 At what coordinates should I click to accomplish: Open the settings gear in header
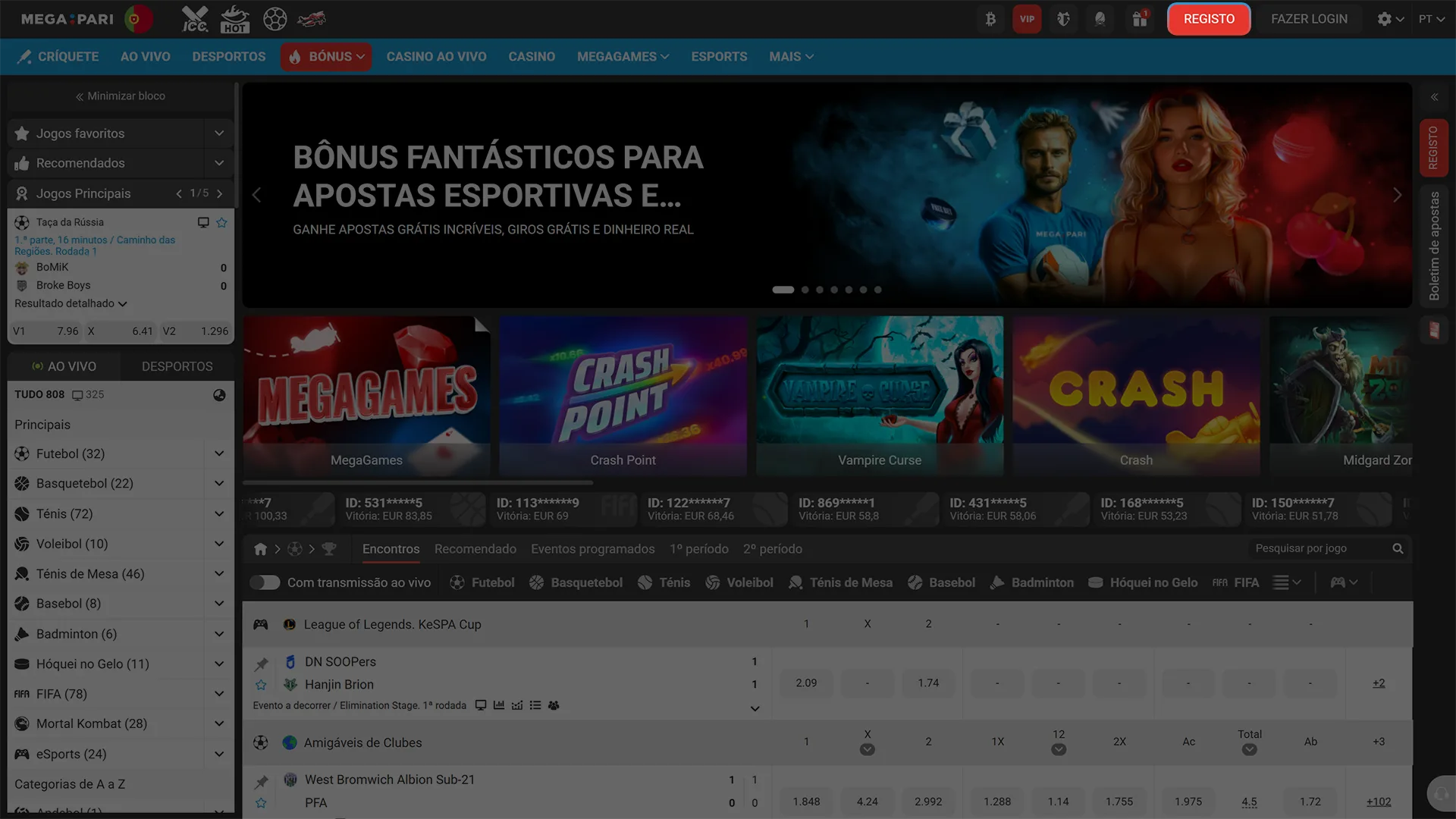pyautogui.click(x=1384, y=19)
